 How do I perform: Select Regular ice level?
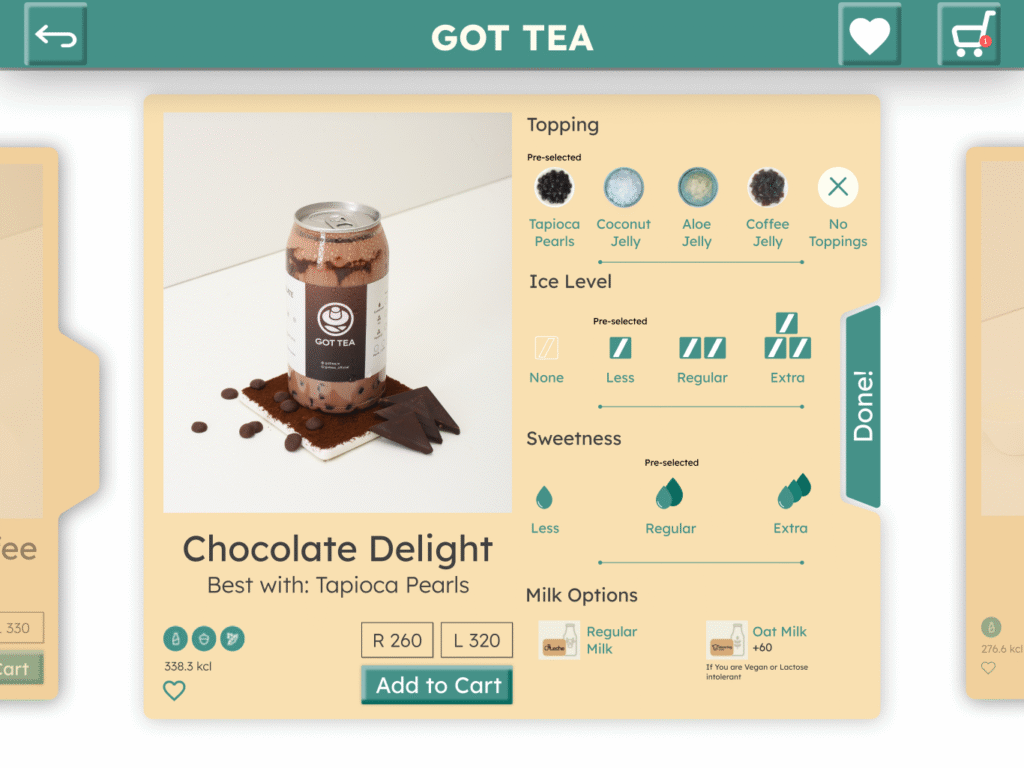tap(702, 360)
